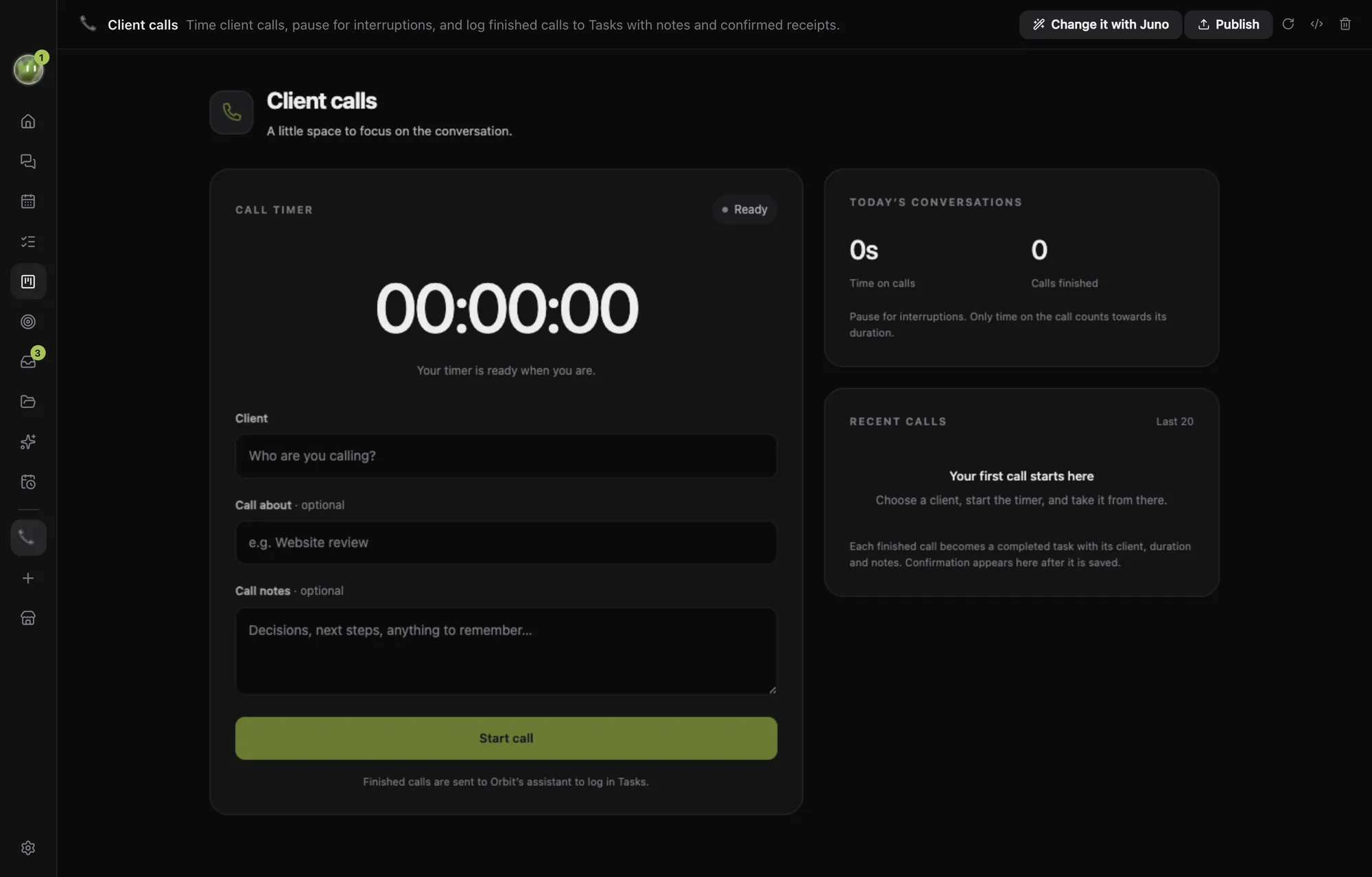Click the TODAY'S CONVERSATIONS heading
The width and height of the screenshot is (1372, 877).
click(936, 202)
